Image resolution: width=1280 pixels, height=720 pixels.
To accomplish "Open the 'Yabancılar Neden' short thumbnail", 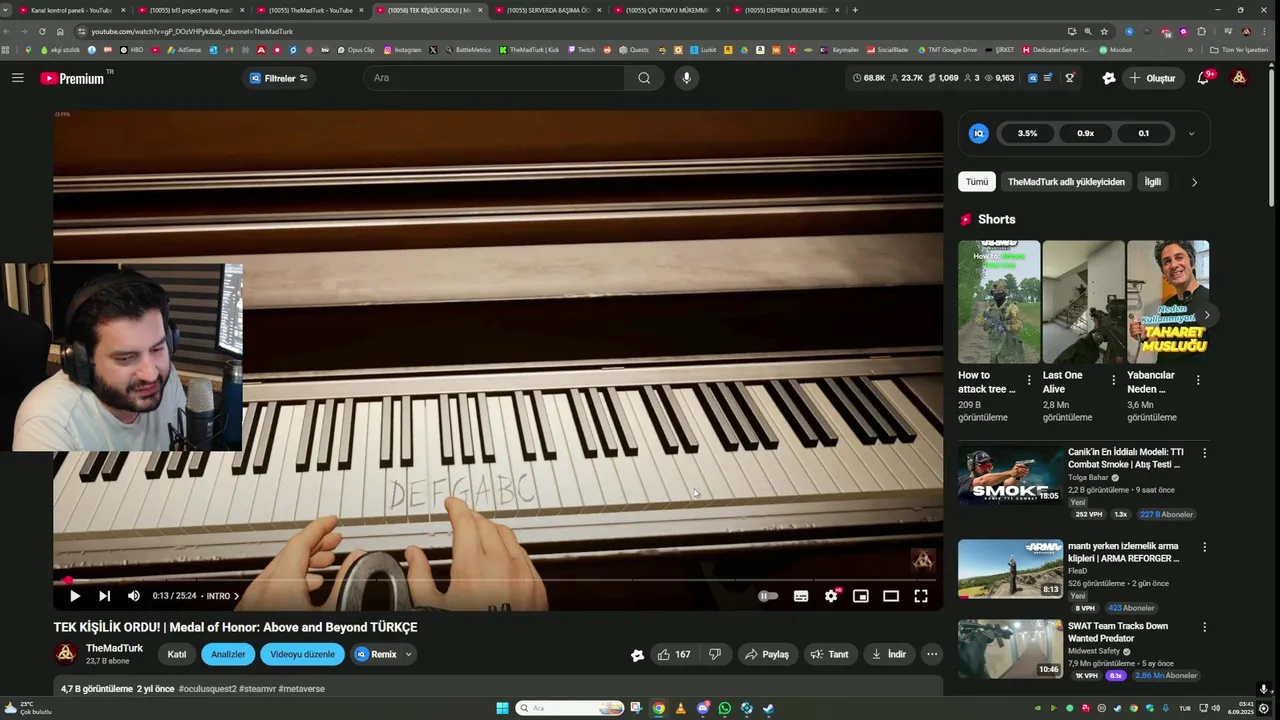I will 1168,302.
